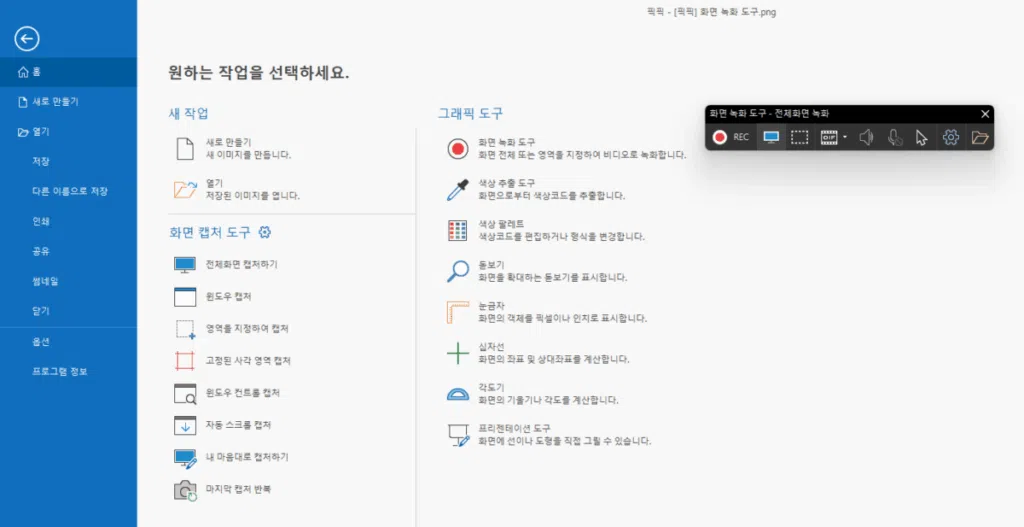Open recorder settings gear icon
Screen dimensions: 1024x527
point(951,137)
